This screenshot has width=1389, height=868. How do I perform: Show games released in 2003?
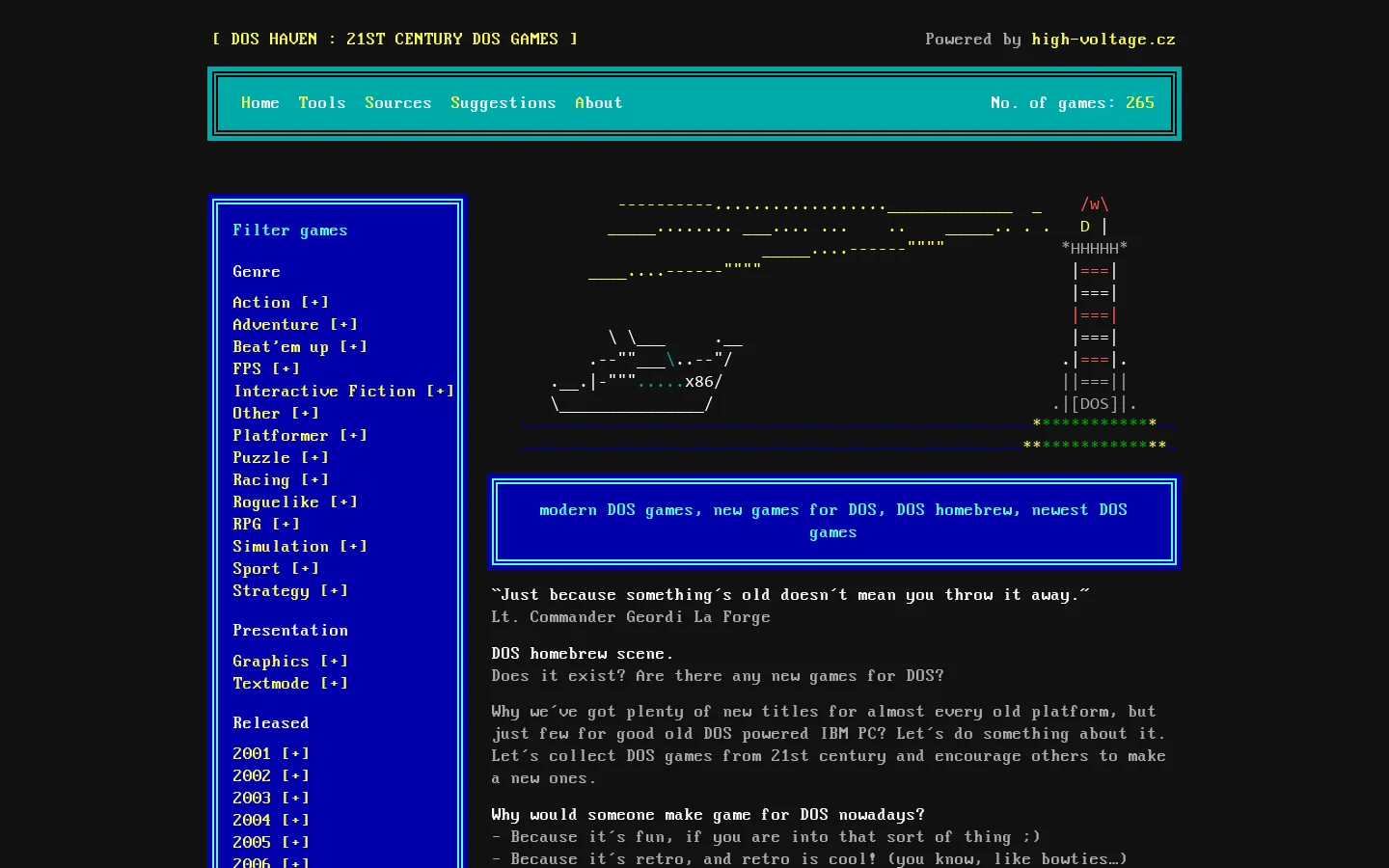click(270, 799)
